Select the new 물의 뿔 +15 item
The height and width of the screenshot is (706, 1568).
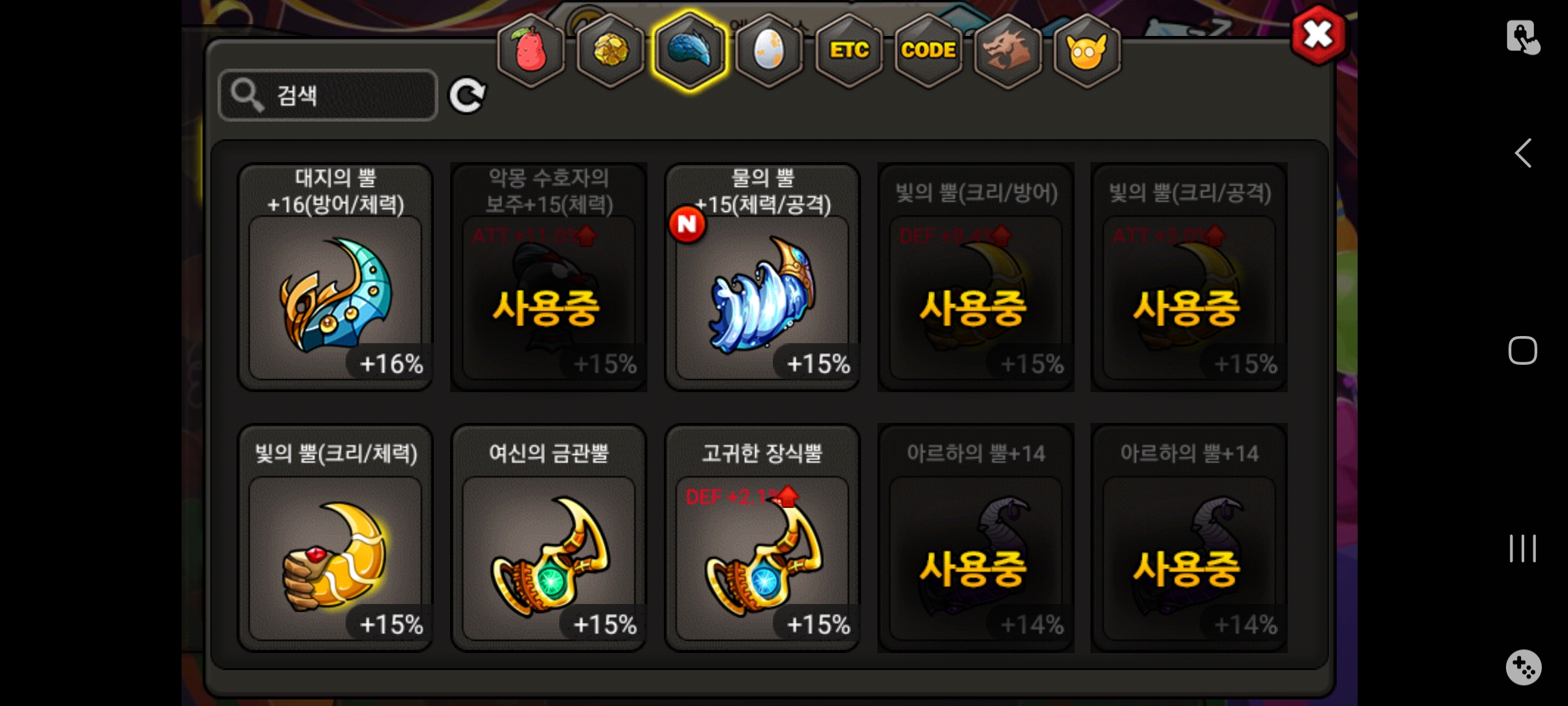point(762,277)
